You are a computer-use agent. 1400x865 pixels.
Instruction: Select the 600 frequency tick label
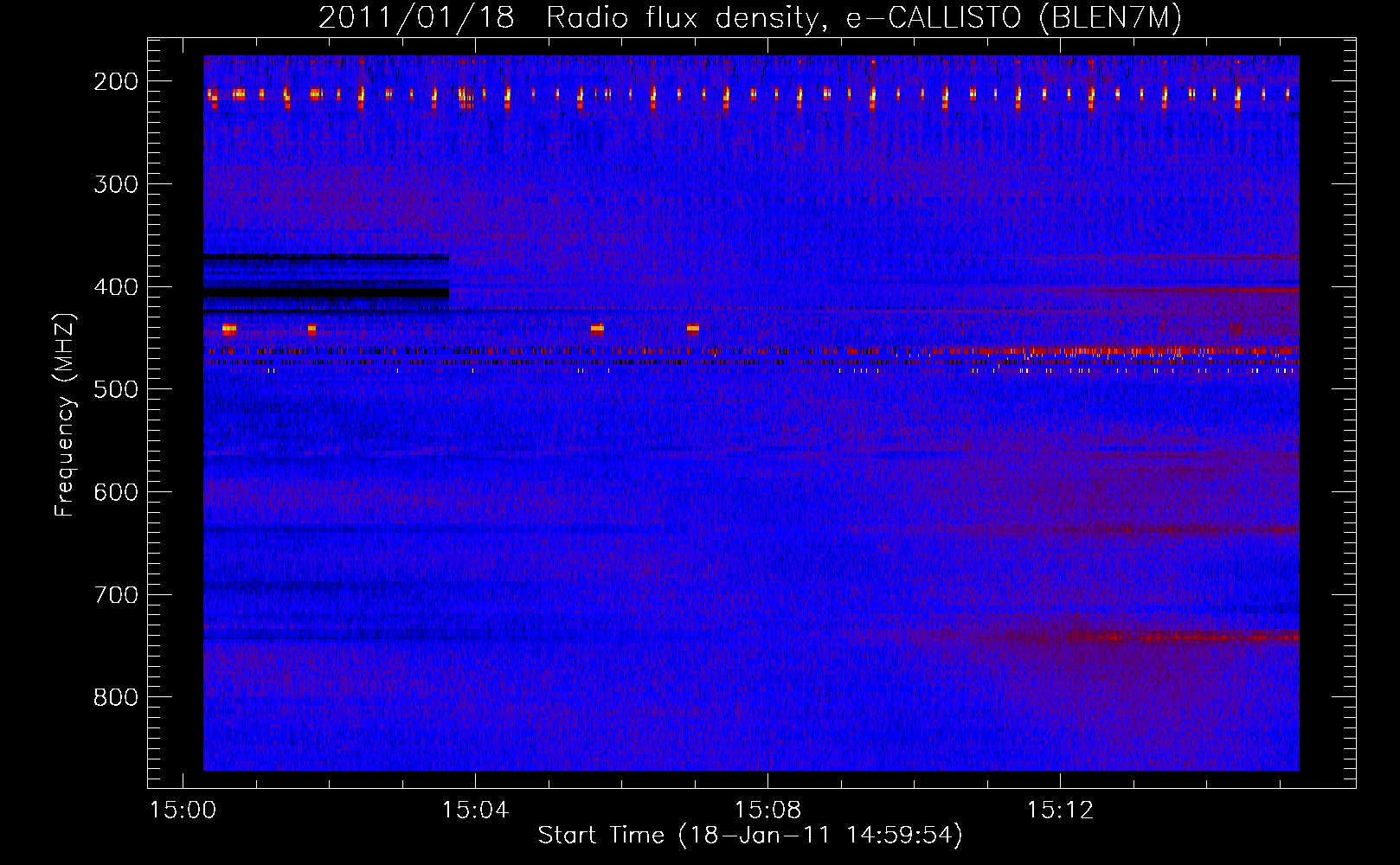point(115,492)
